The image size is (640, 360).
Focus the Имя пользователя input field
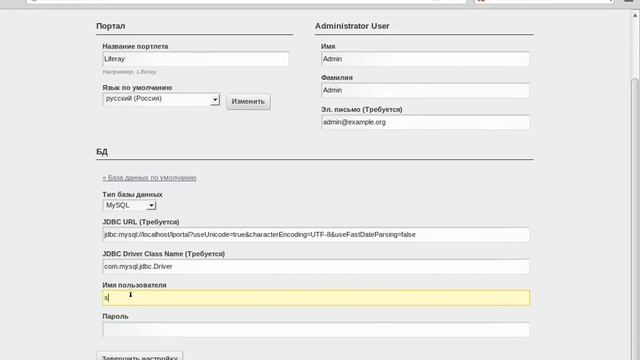click(316, 298)
